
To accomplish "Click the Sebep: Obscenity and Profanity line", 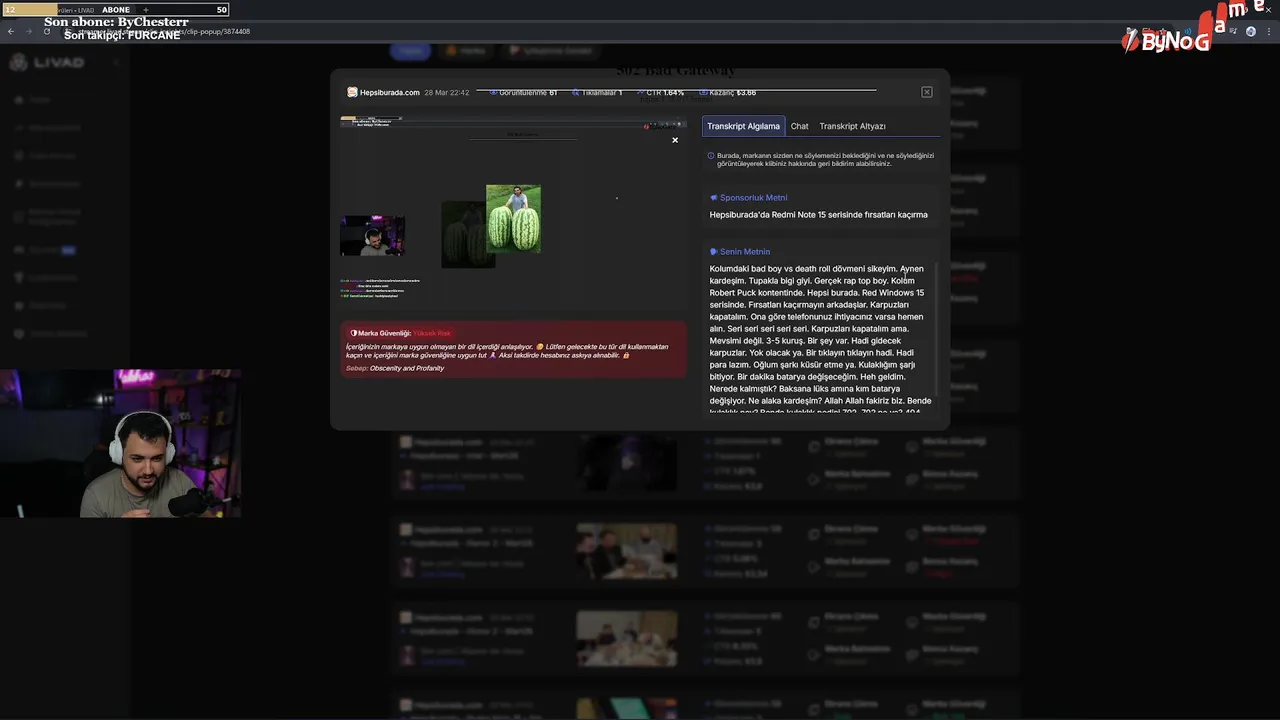I will (x=395, y=368).
